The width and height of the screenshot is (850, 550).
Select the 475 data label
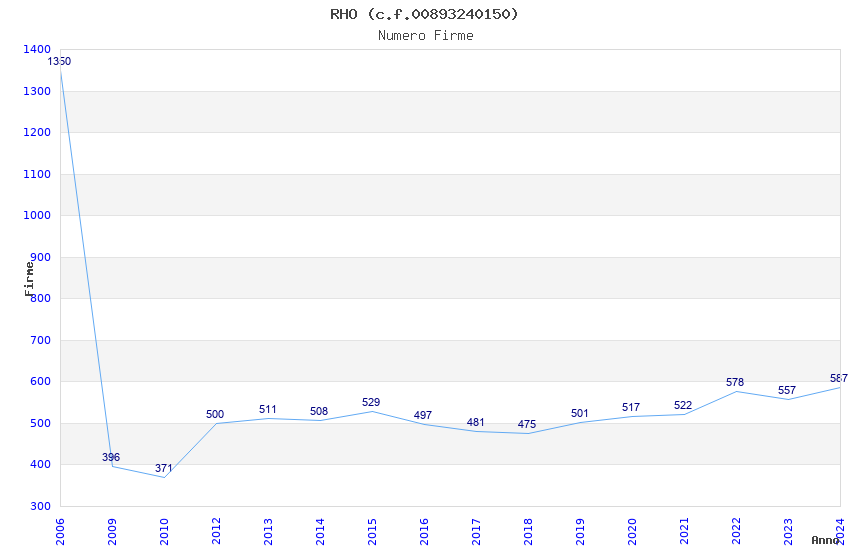[527, 424]
